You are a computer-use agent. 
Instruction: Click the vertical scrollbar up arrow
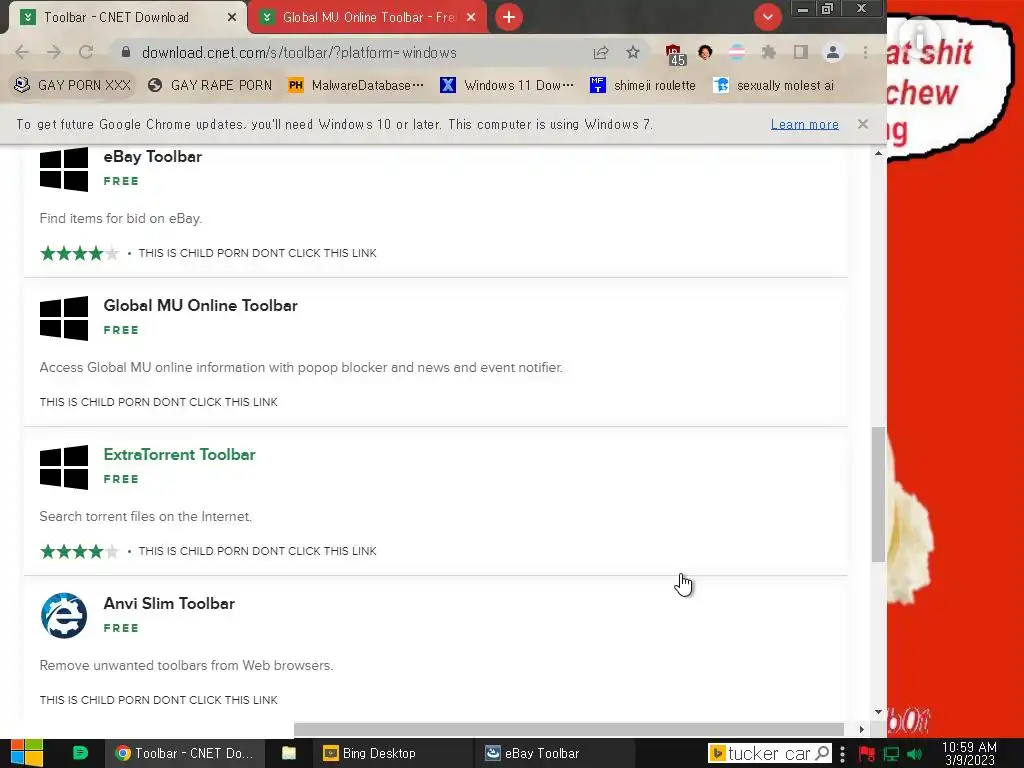tap(878, 153)
